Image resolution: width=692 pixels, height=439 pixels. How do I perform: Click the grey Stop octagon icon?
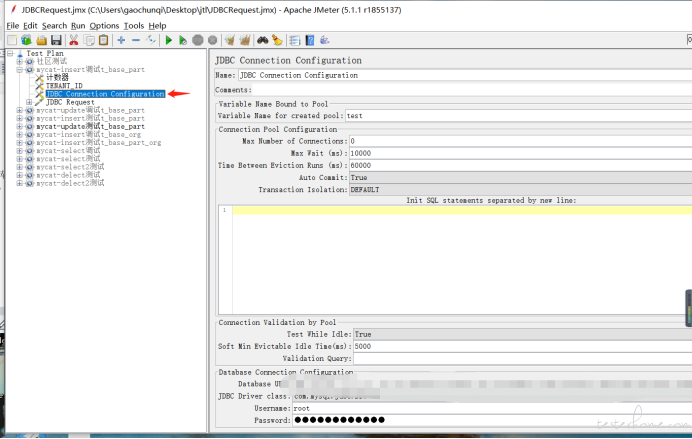pos(198,40)
